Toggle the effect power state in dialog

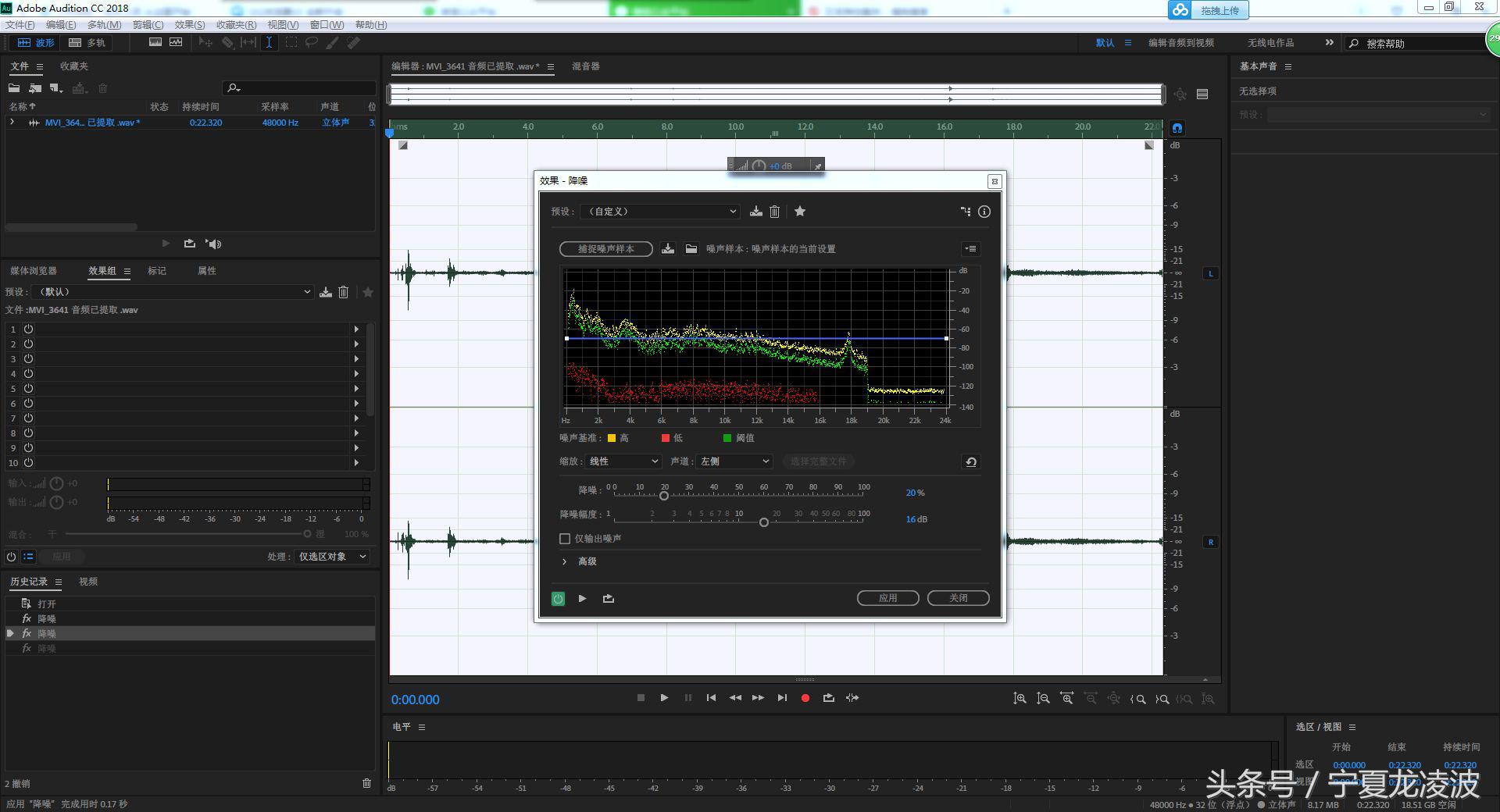point(558,599)
